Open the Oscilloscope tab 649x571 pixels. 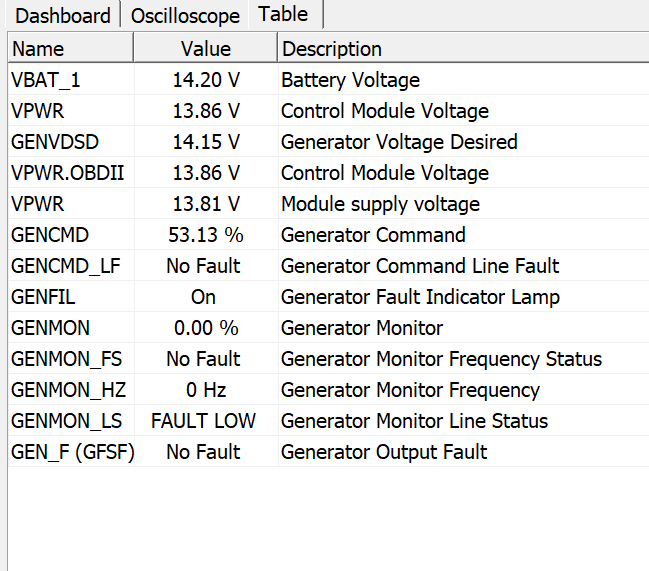pyautogui.click(x=185, y=16)
